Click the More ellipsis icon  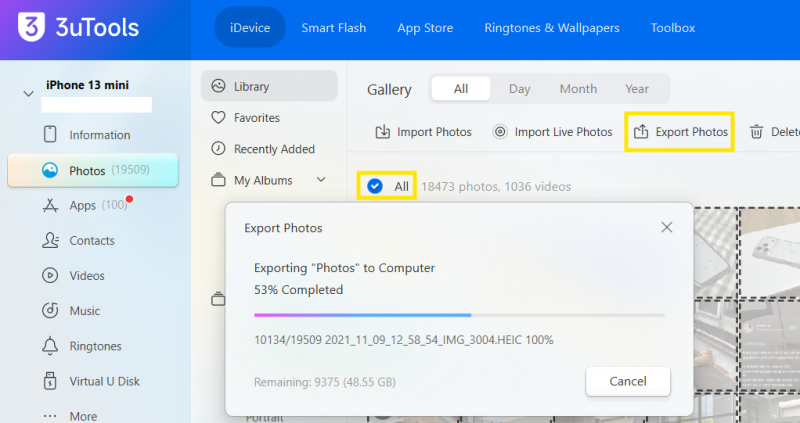(50, 416)
